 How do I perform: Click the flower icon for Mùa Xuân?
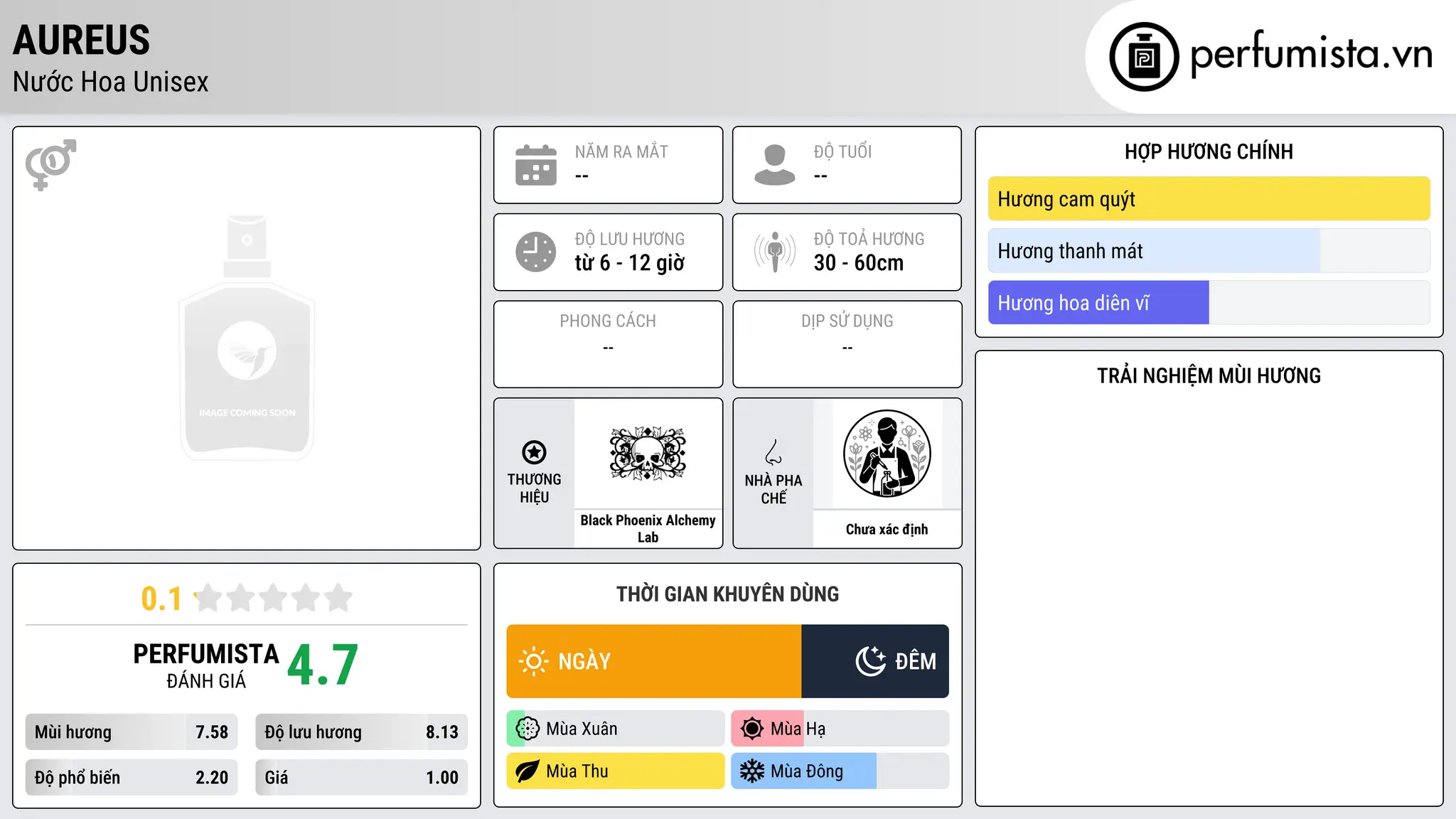pyautogui.click(x=528, y=729)
